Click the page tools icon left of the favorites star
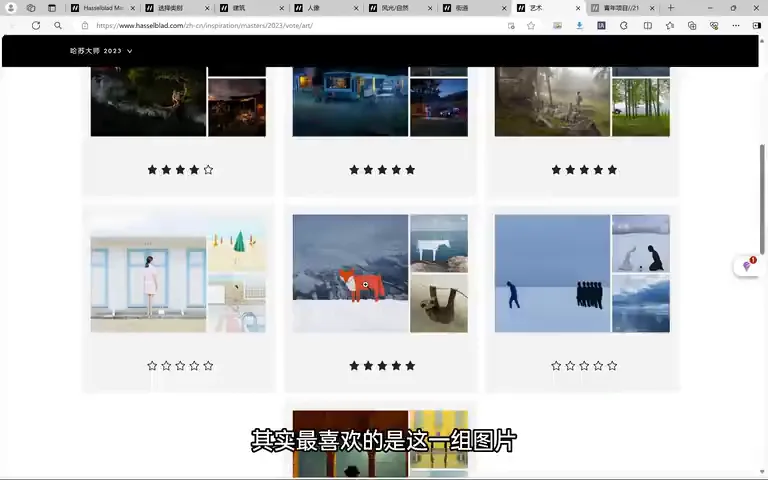This screenshot has width=768, height=480. click(511, 25)
